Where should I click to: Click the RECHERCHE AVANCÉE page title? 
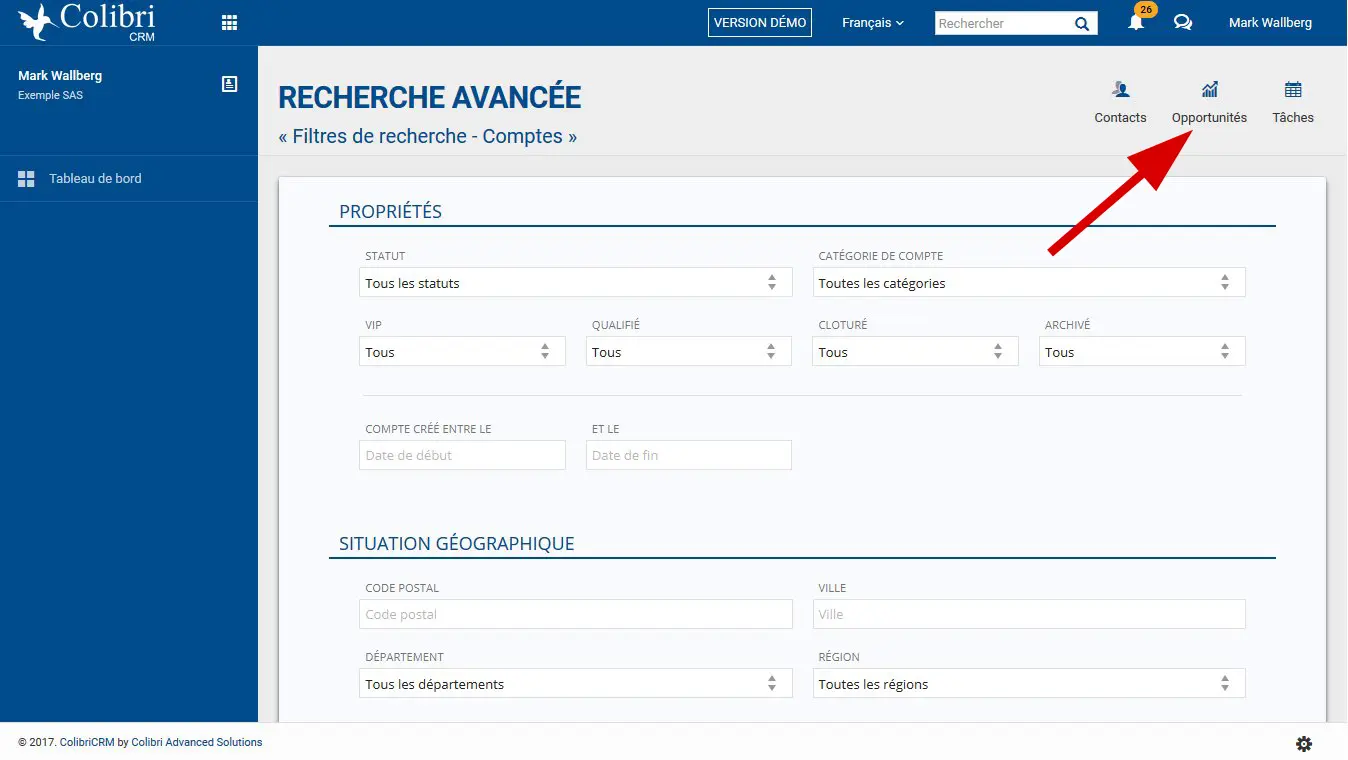click(430, 97)
